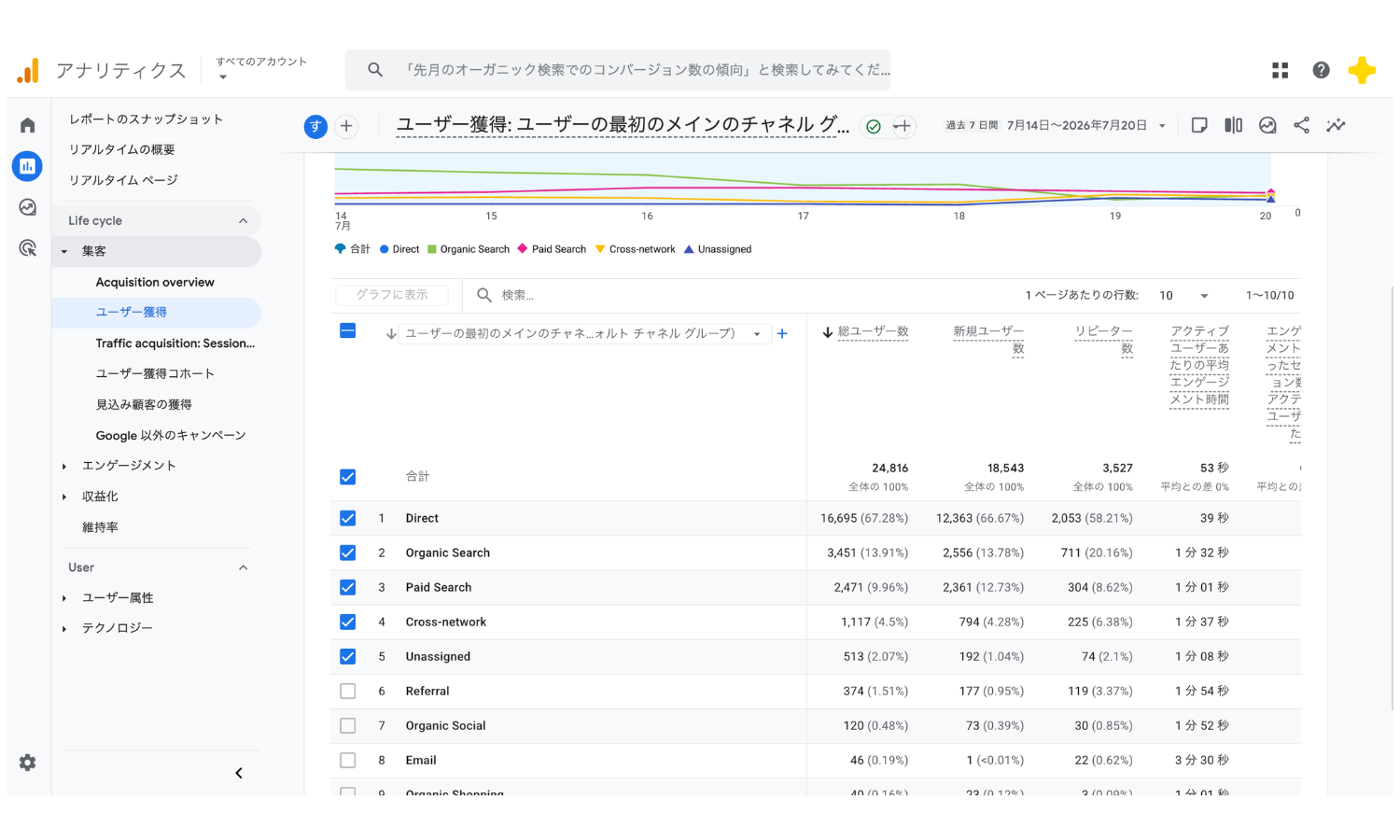The width and height of the screenshot is (1400, 840).
Task: Open ユーザー獲得コホート report
Action: [155, 373]
